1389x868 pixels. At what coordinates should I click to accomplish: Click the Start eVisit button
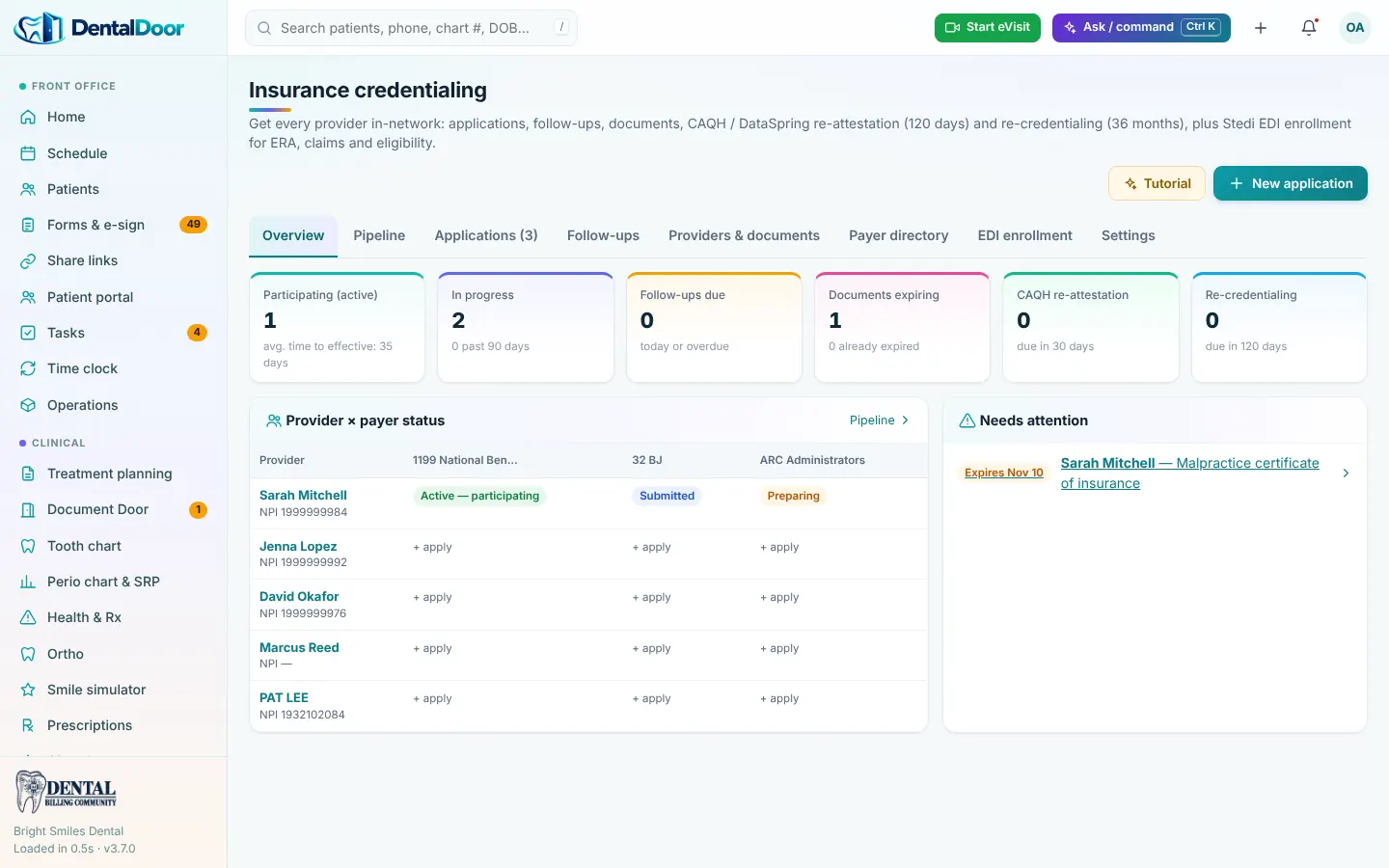pyautogui.click(x=988, y=28)
